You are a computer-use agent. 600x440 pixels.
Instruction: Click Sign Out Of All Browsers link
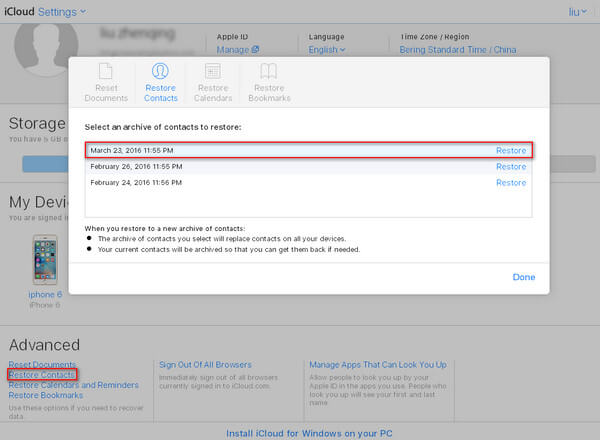tap(205, 365)
